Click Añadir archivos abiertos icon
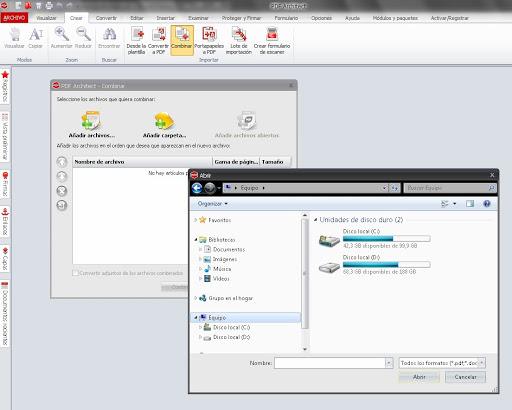 [247, 125]
